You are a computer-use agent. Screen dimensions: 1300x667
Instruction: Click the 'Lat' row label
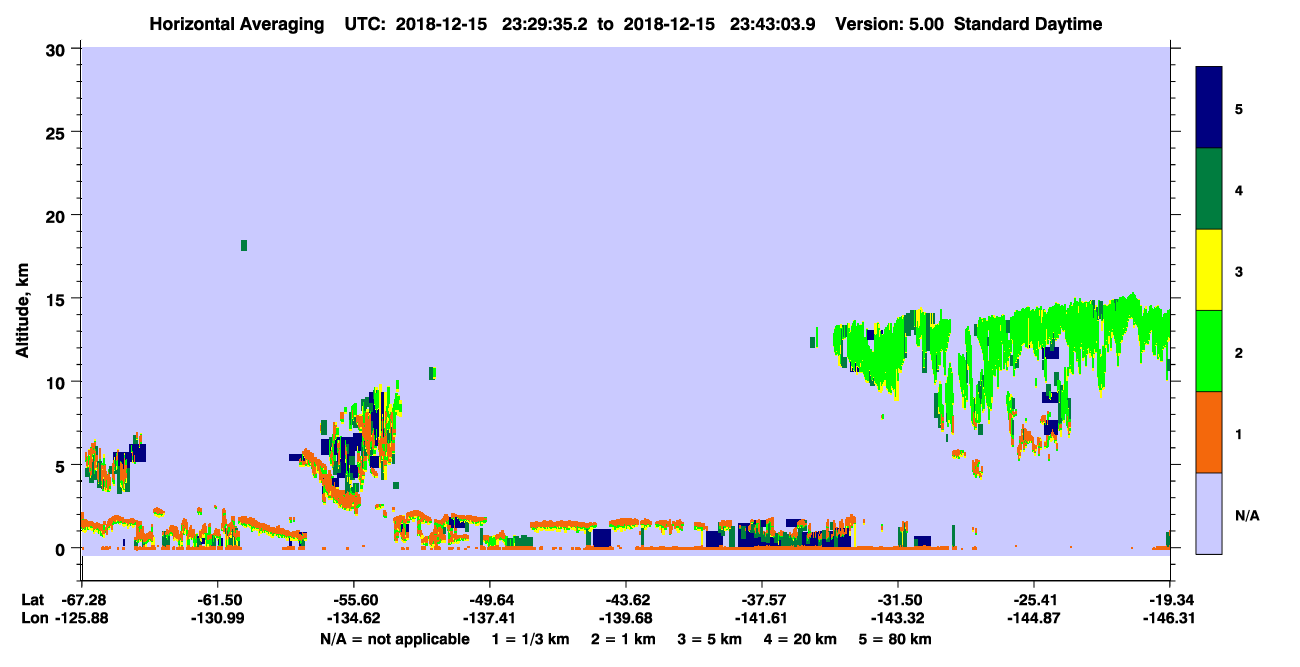tap(32, 600)
